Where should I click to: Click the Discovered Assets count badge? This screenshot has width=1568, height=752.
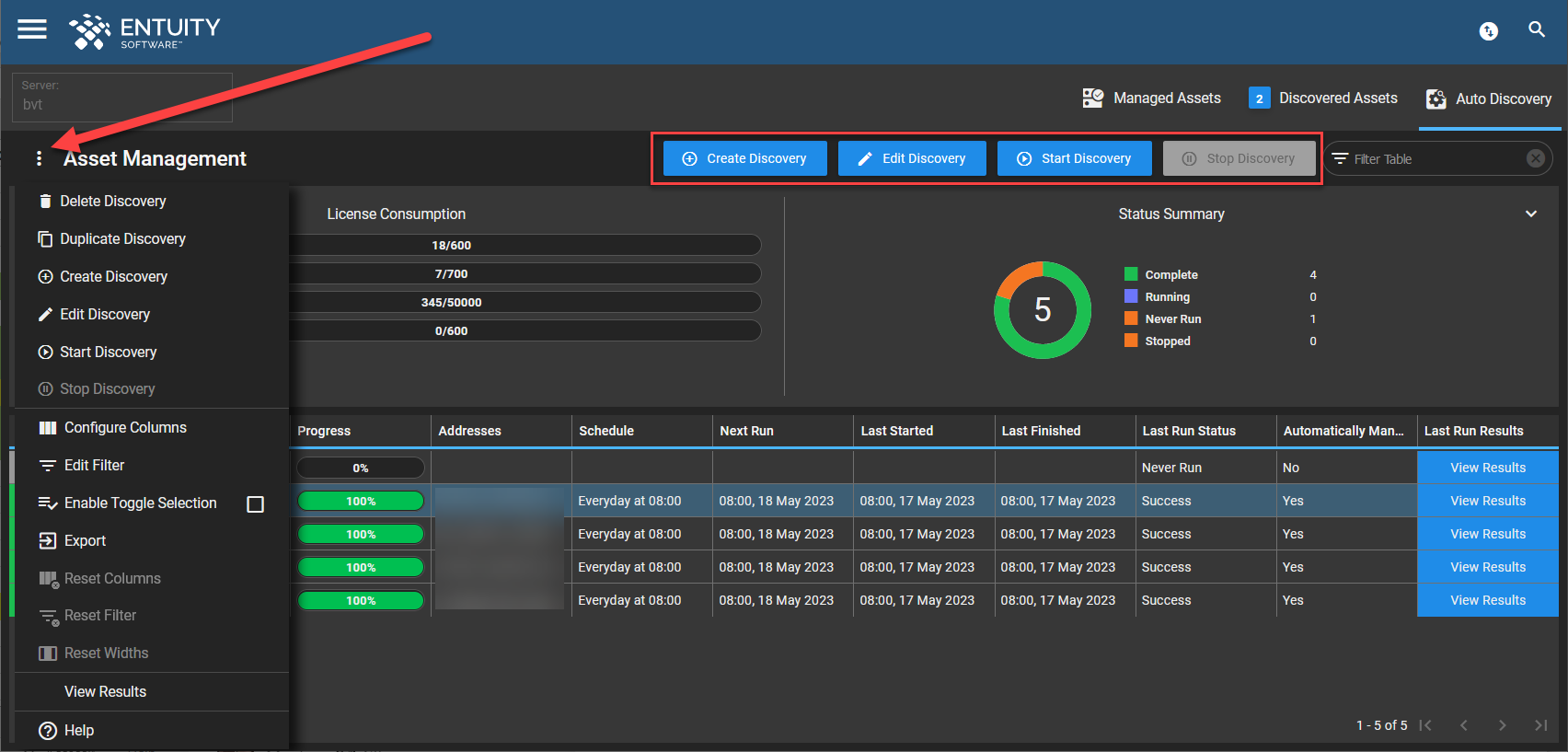click(x=1259, y=98)
